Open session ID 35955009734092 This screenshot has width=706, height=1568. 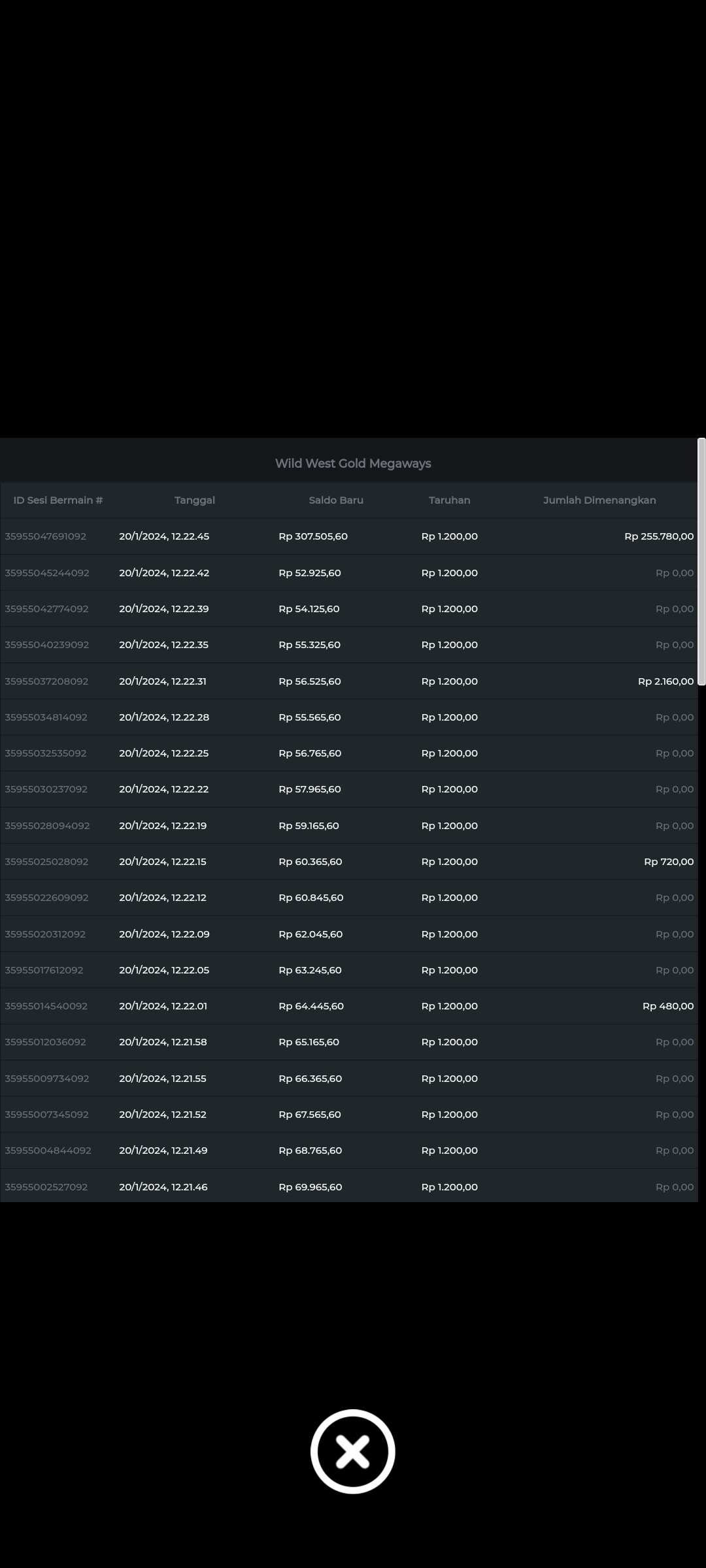point(47,1078)
